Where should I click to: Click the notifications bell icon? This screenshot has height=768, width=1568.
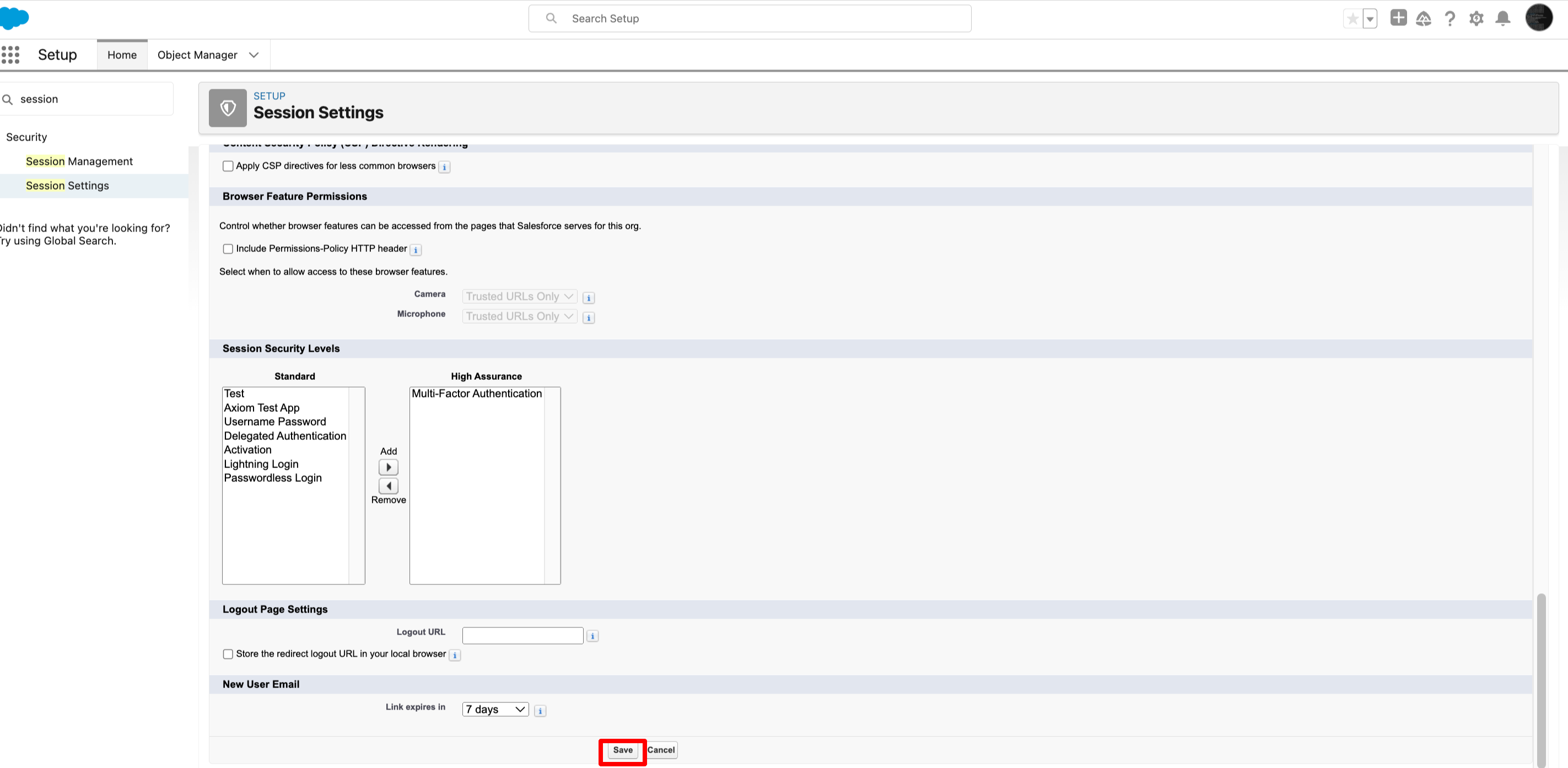[1503, 18]
